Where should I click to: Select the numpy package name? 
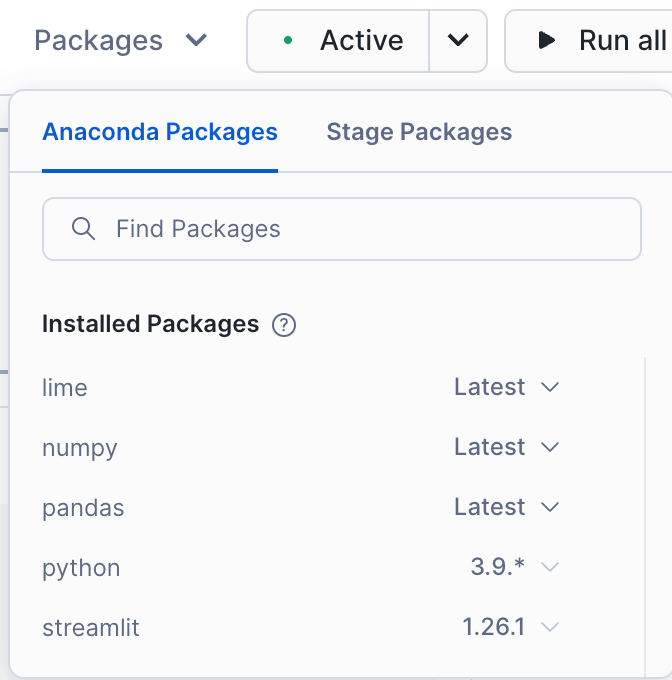80,448
